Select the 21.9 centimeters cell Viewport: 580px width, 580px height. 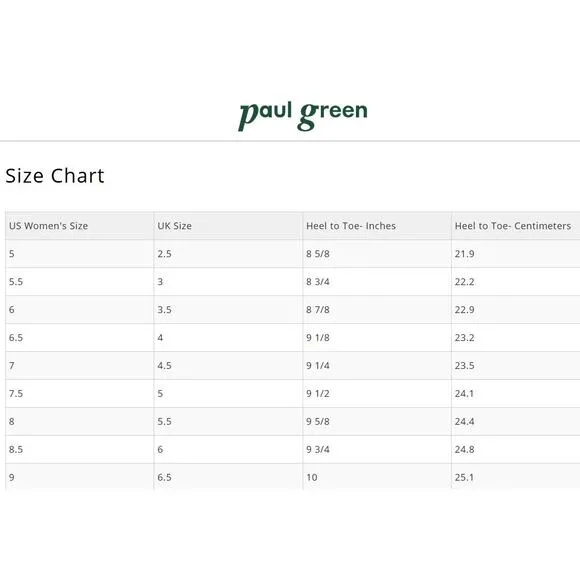click(x=516, y=254)
